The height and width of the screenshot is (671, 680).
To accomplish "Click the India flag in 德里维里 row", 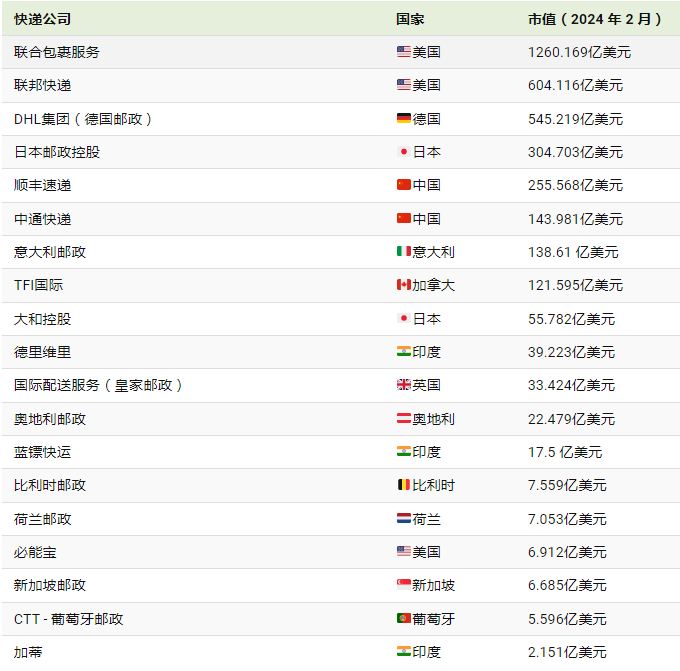I will (x=404, y=351).
